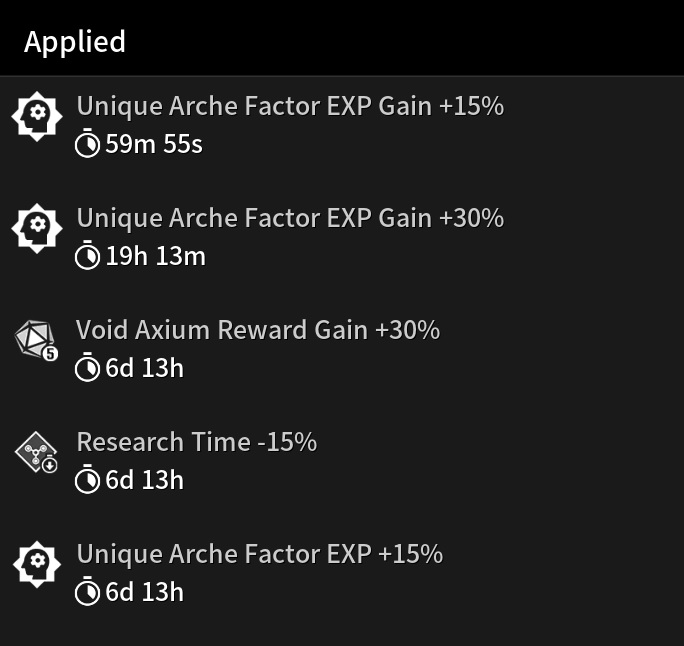Click the 19h 13m remaining time

coord(155,256)
